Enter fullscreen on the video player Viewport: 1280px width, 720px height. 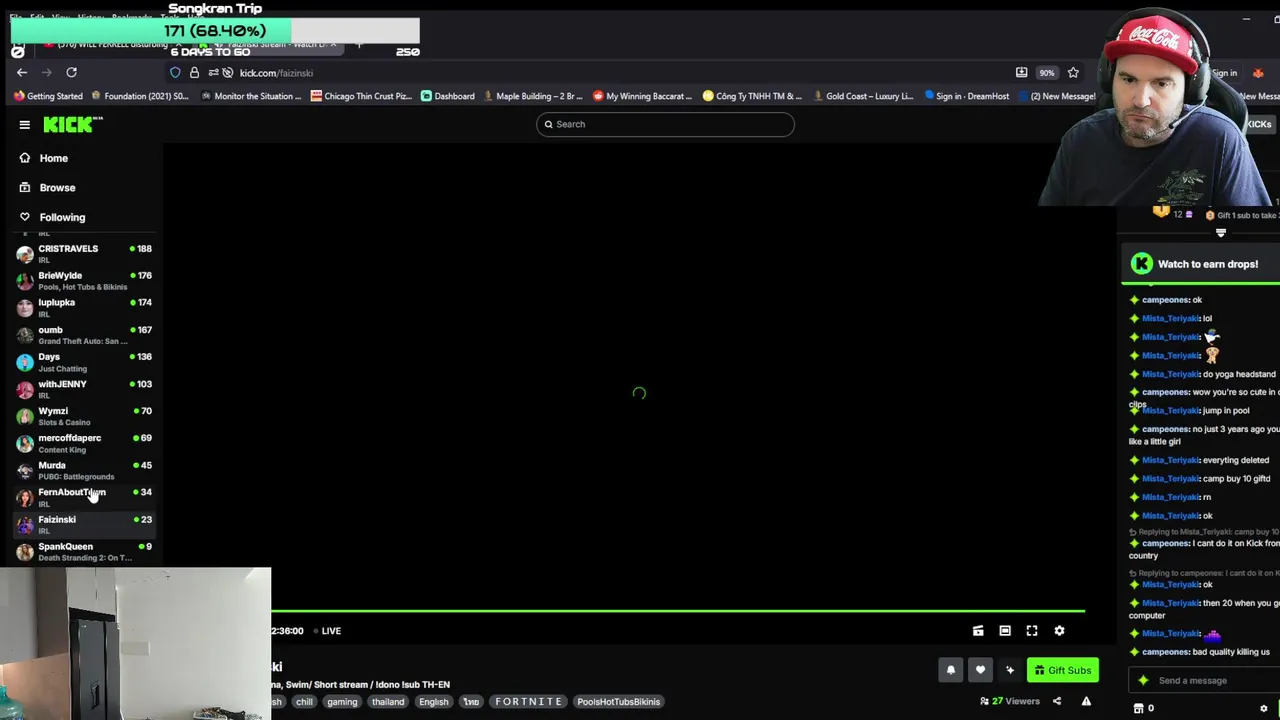click(1032, 631)
